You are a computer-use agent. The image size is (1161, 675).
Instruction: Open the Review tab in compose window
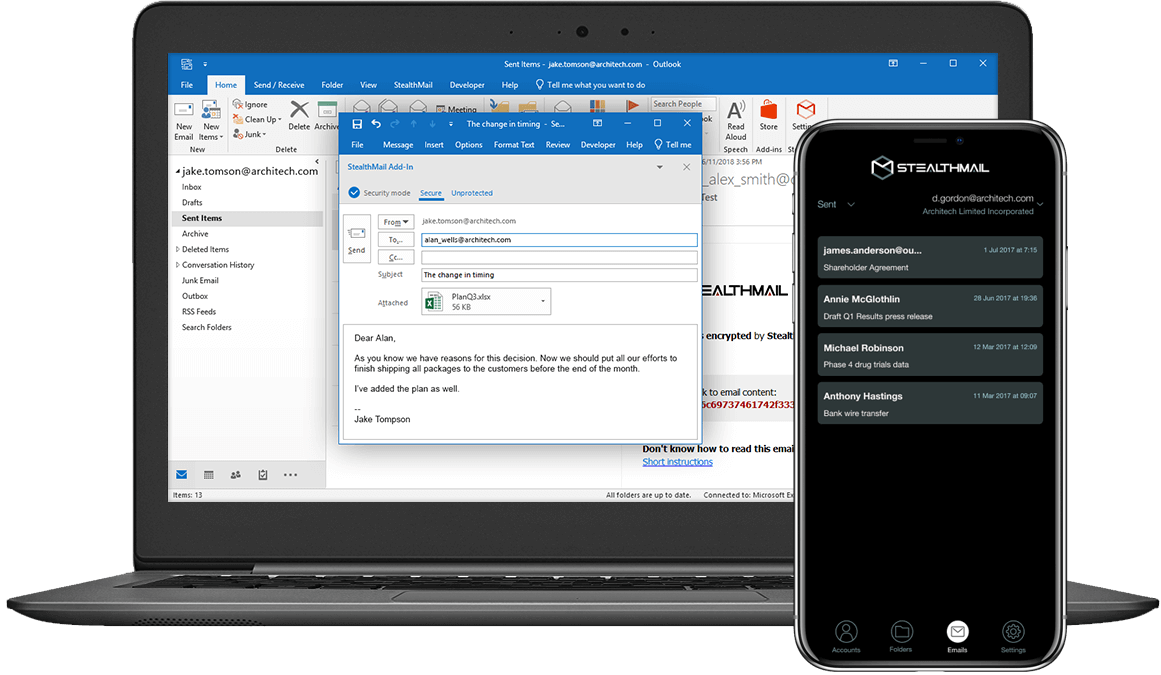point(558,145)
